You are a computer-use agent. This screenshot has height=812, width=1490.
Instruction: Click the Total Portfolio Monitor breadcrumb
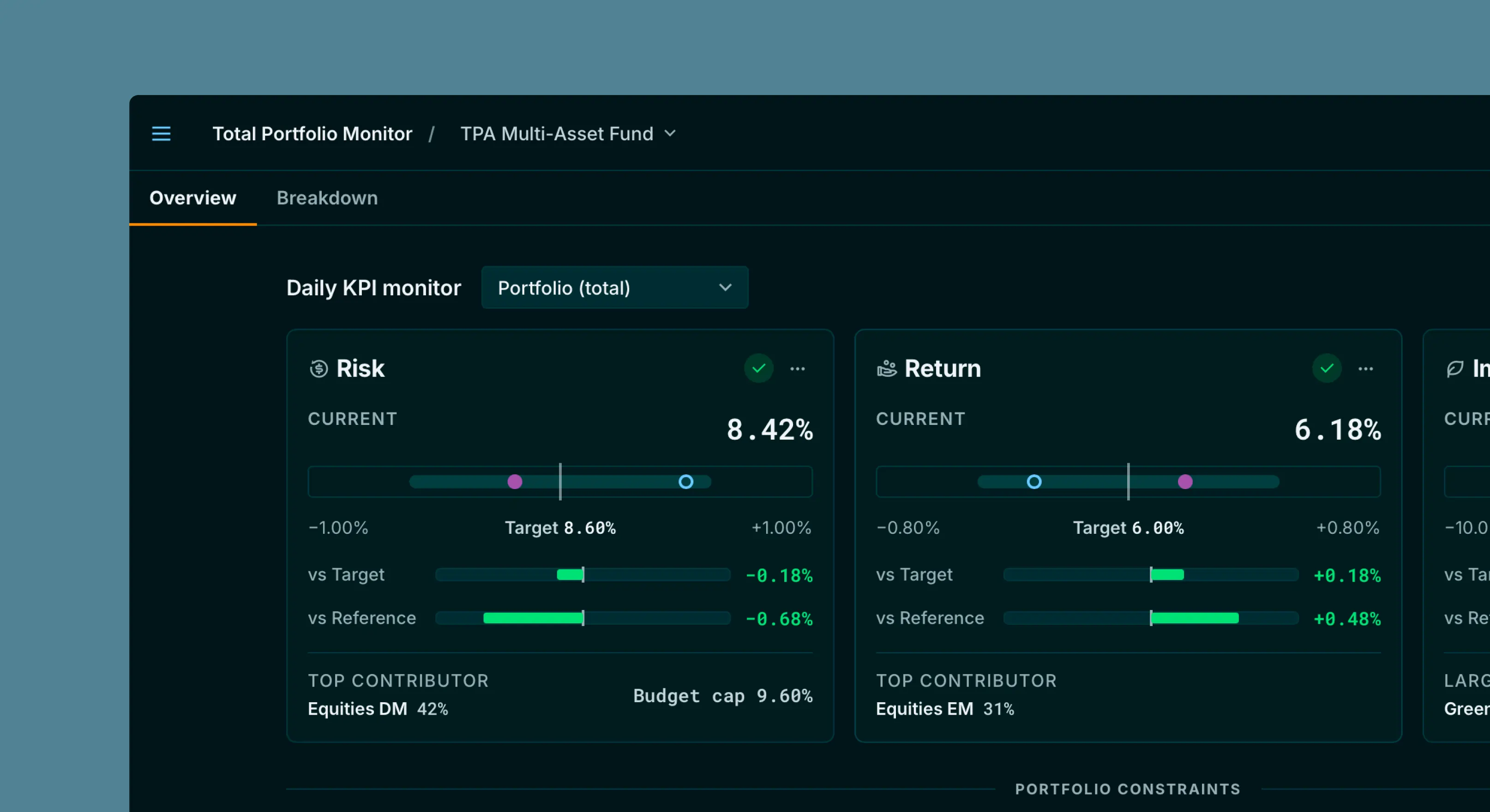[x=312, y=133]
